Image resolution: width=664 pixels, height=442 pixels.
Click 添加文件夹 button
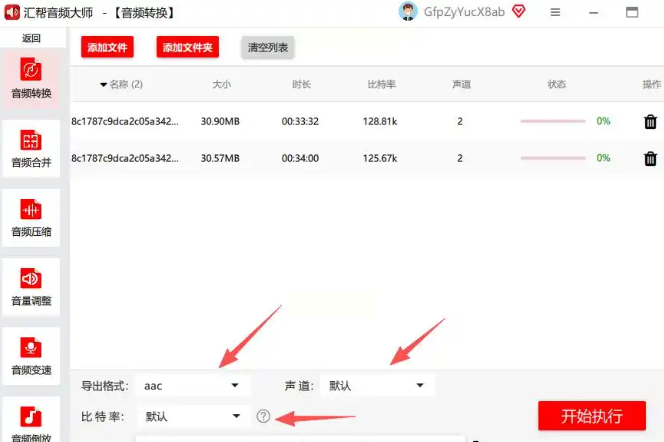click(187, 47)
